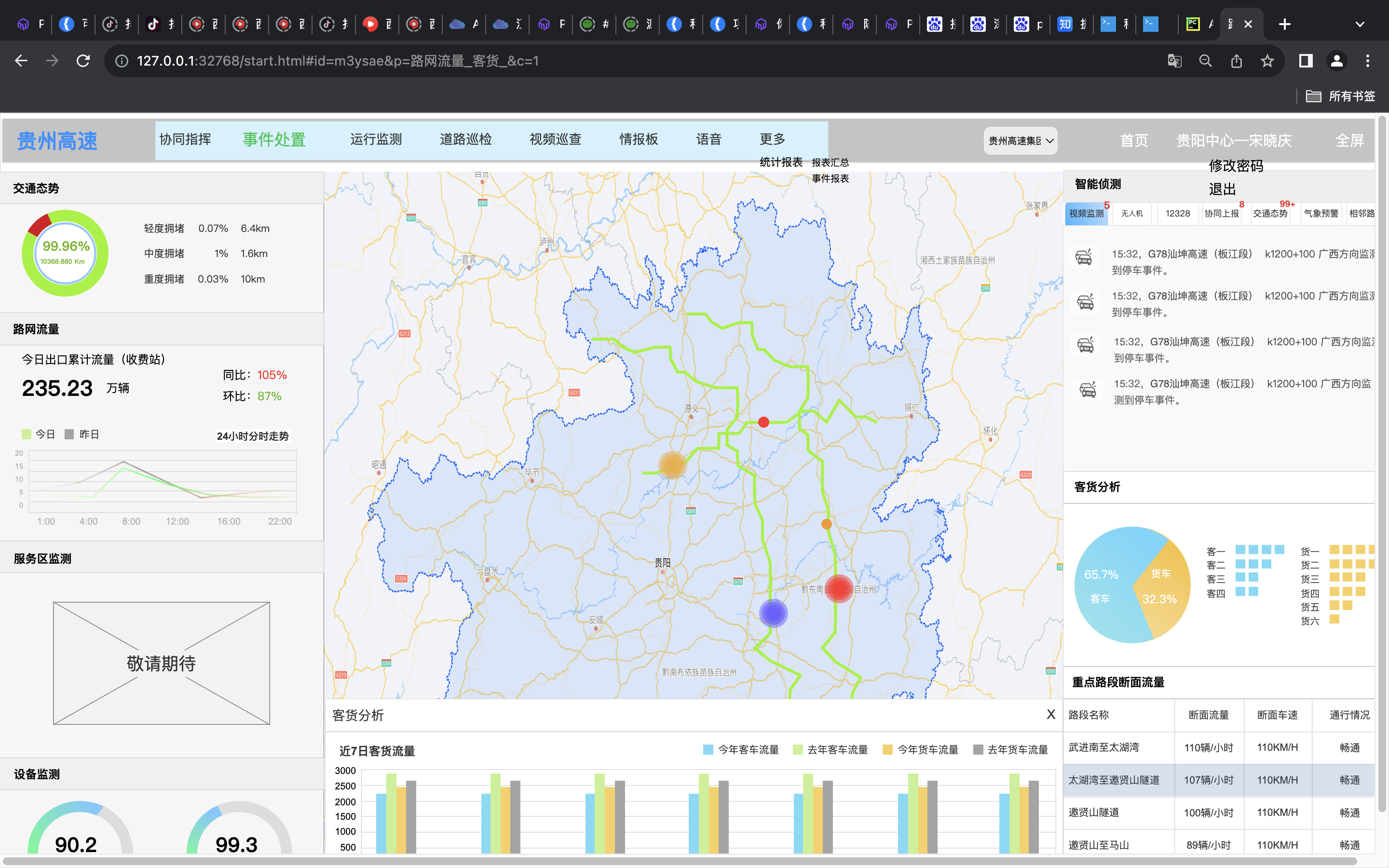
Task: Open the translate page icon
Action: [x=1174, y=61]
